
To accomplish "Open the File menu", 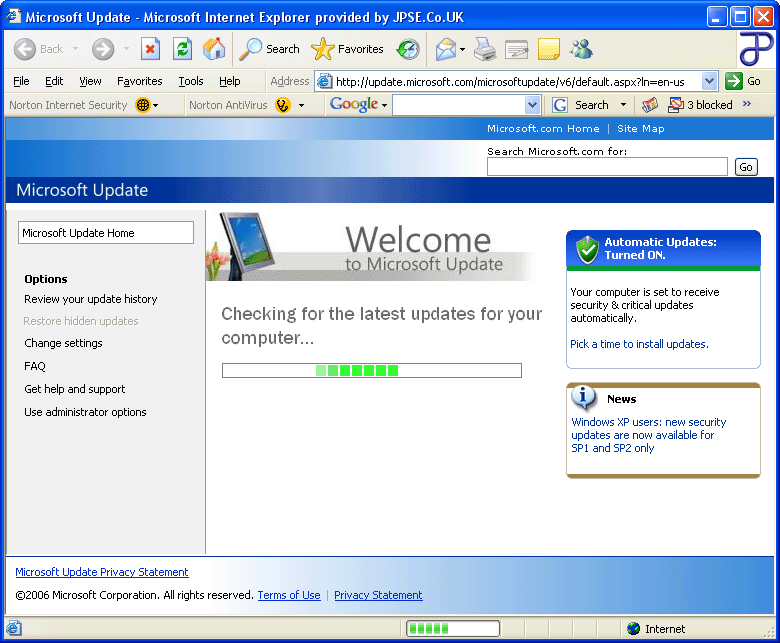I will point(21,81).
